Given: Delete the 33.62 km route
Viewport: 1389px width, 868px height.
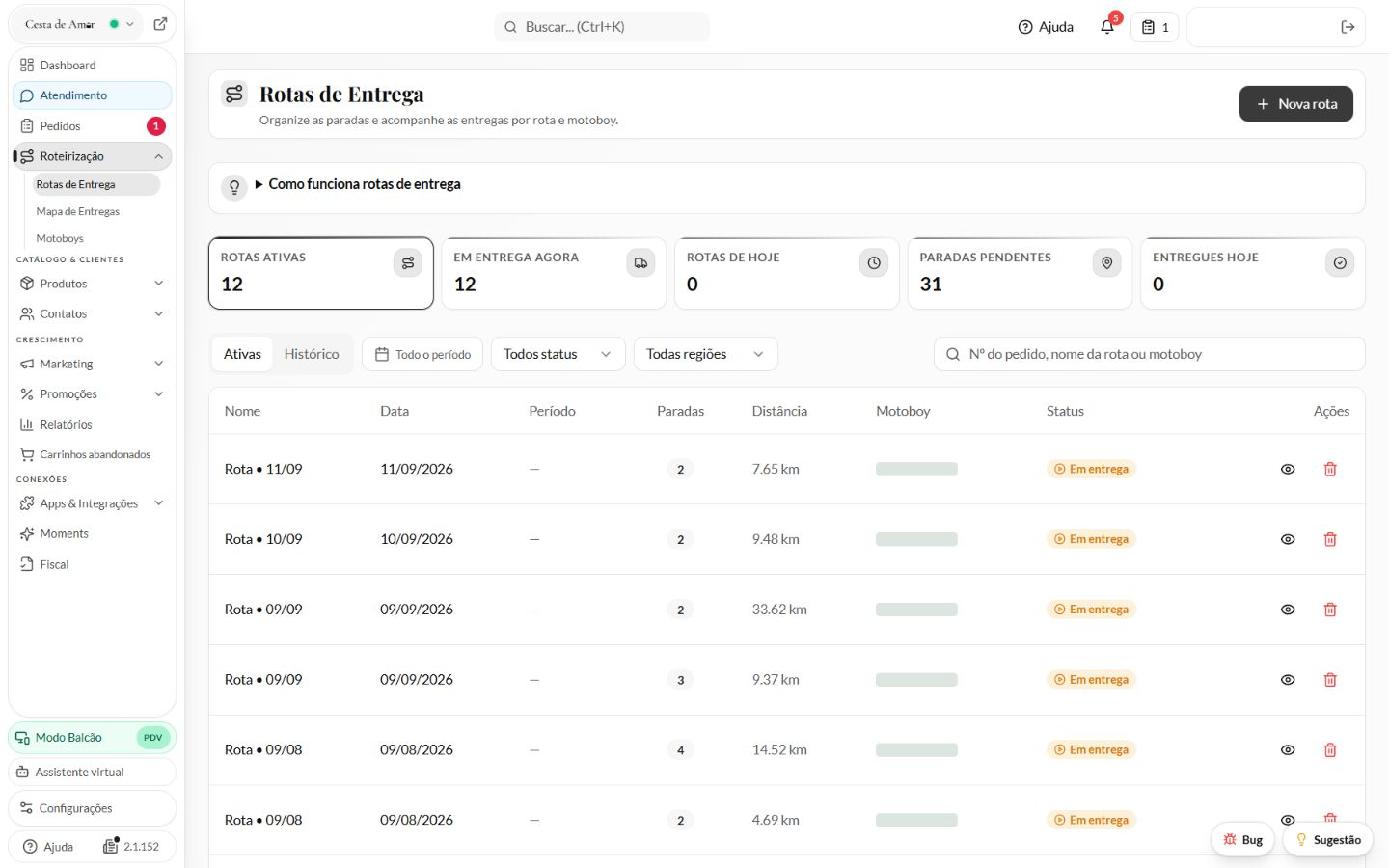Looking at the screenshot, I should click(x=1330, y=610).
